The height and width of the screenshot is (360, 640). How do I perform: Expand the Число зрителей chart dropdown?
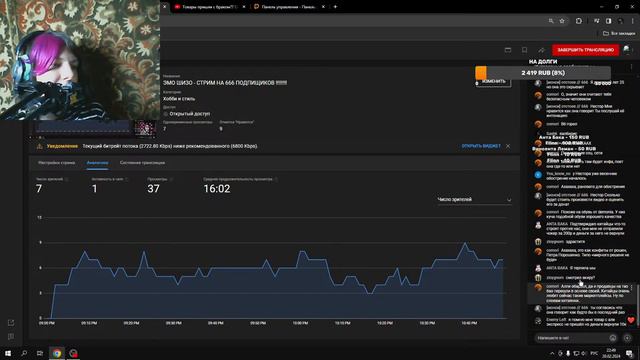click(x=474, y=200)
